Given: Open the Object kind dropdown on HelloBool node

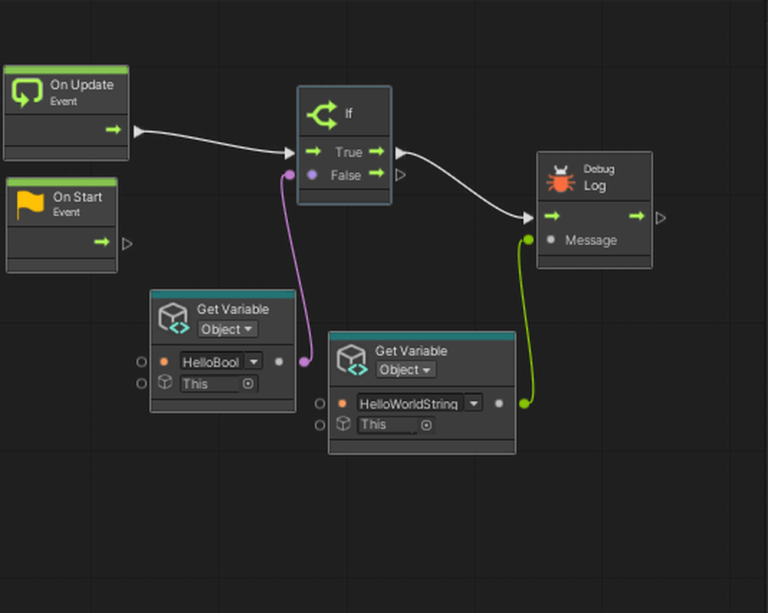Looking at the screenshot, I should click(x=227, y=329).
